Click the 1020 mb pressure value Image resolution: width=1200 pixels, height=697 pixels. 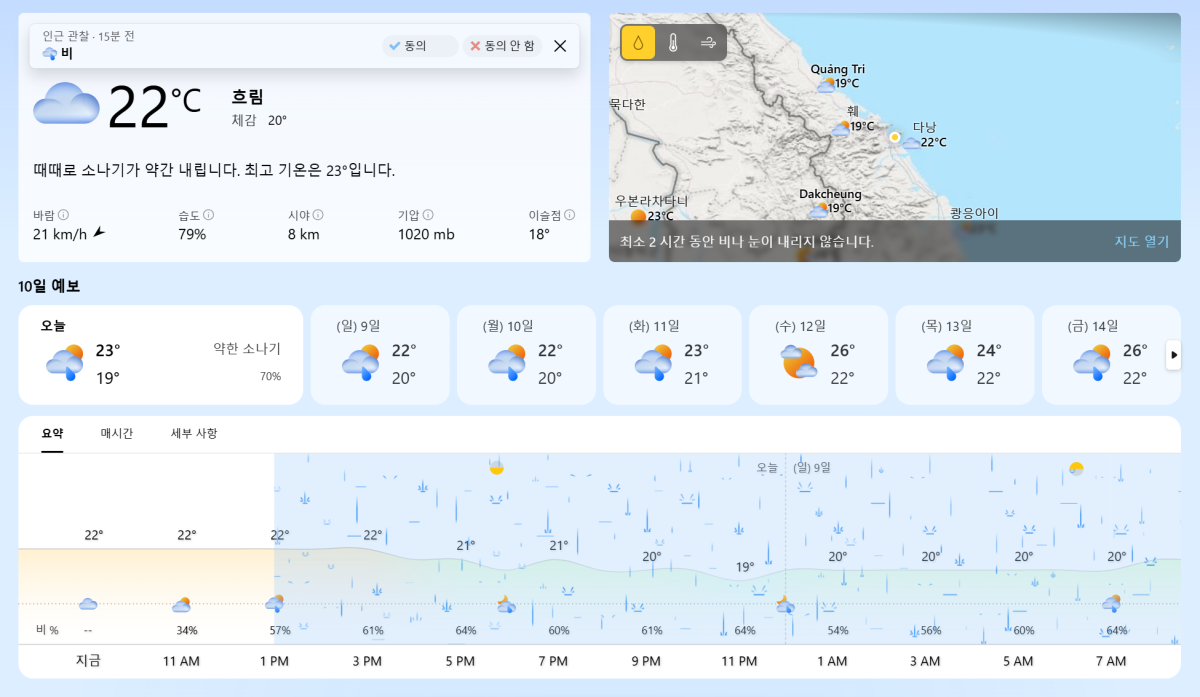(426, 234)
